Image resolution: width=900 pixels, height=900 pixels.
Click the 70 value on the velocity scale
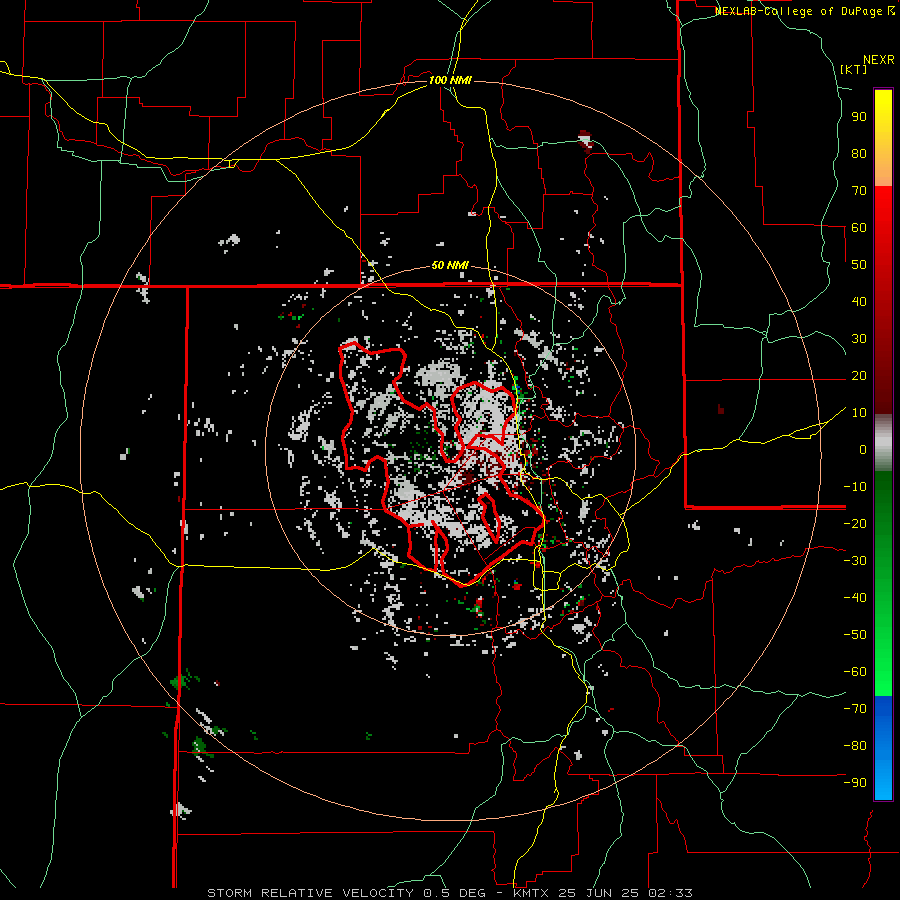click(859, 191)
